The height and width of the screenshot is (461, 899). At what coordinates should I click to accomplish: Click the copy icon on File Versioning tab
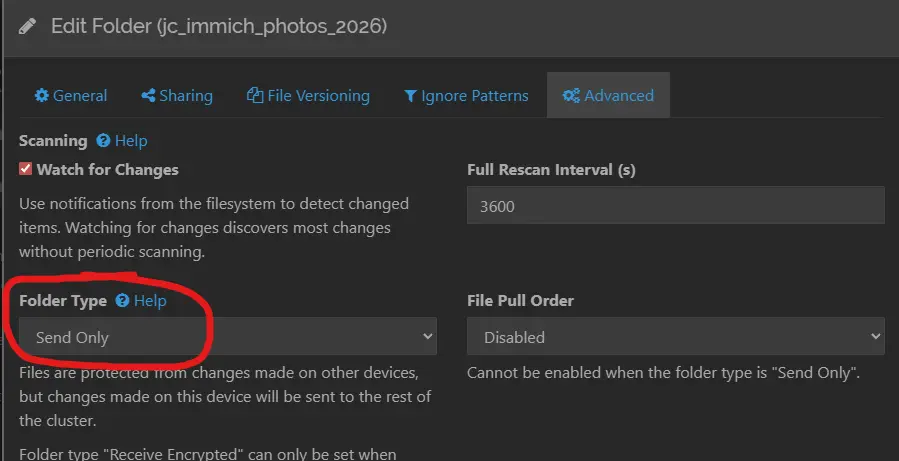coord(255,96)
